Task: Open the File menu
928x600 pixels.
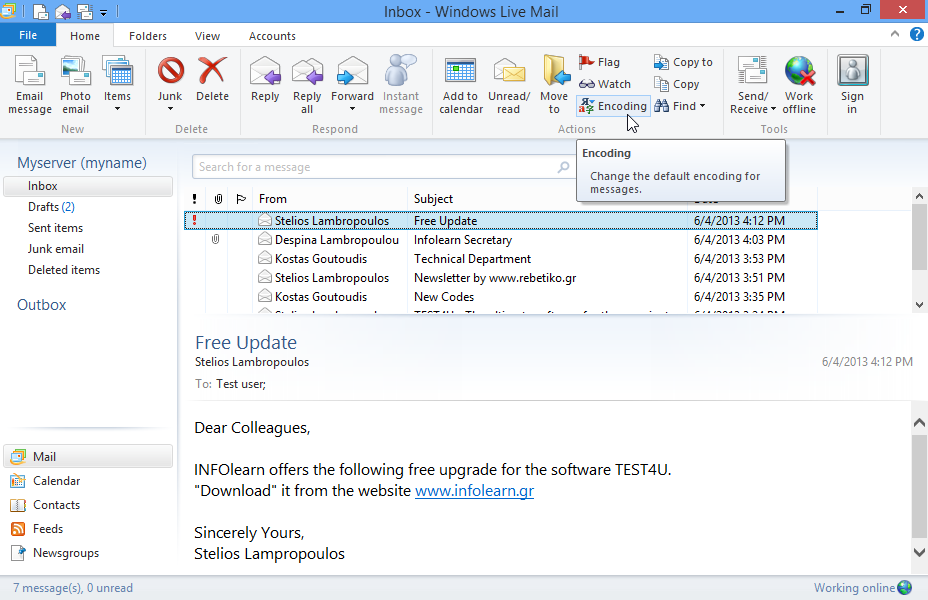Action: [x=28, y=35]
